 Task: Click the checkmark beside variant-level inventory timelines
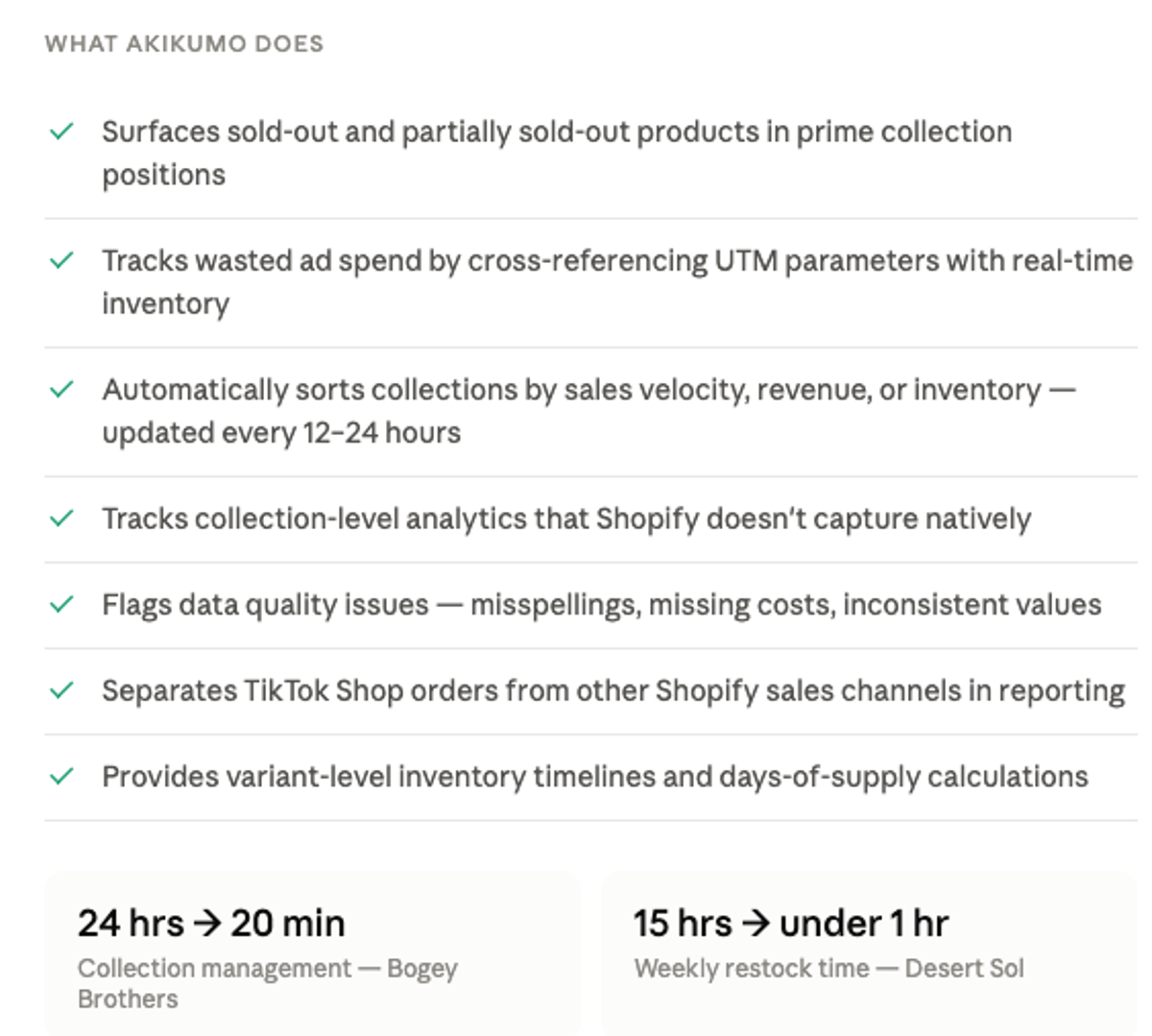pos(61,776)
